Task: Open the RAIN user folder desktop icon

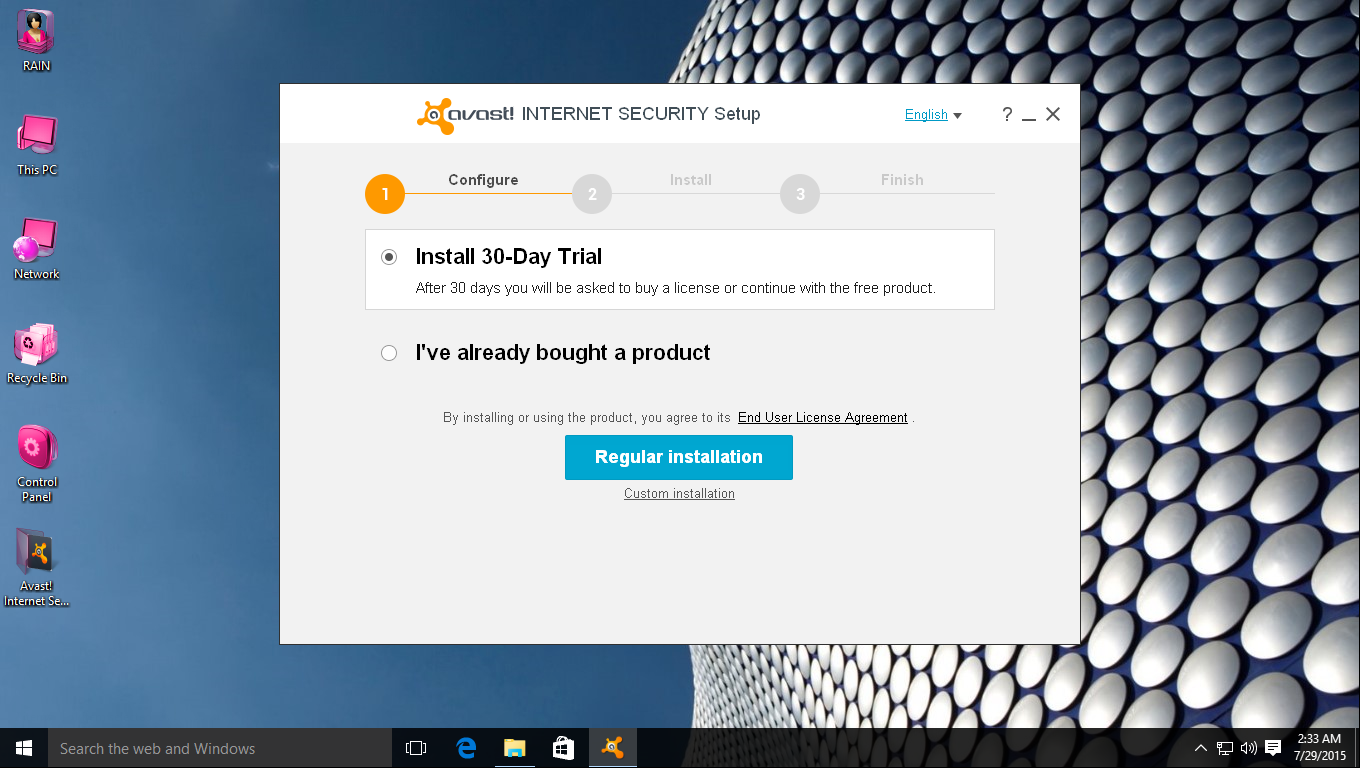Action: [36, 41]
